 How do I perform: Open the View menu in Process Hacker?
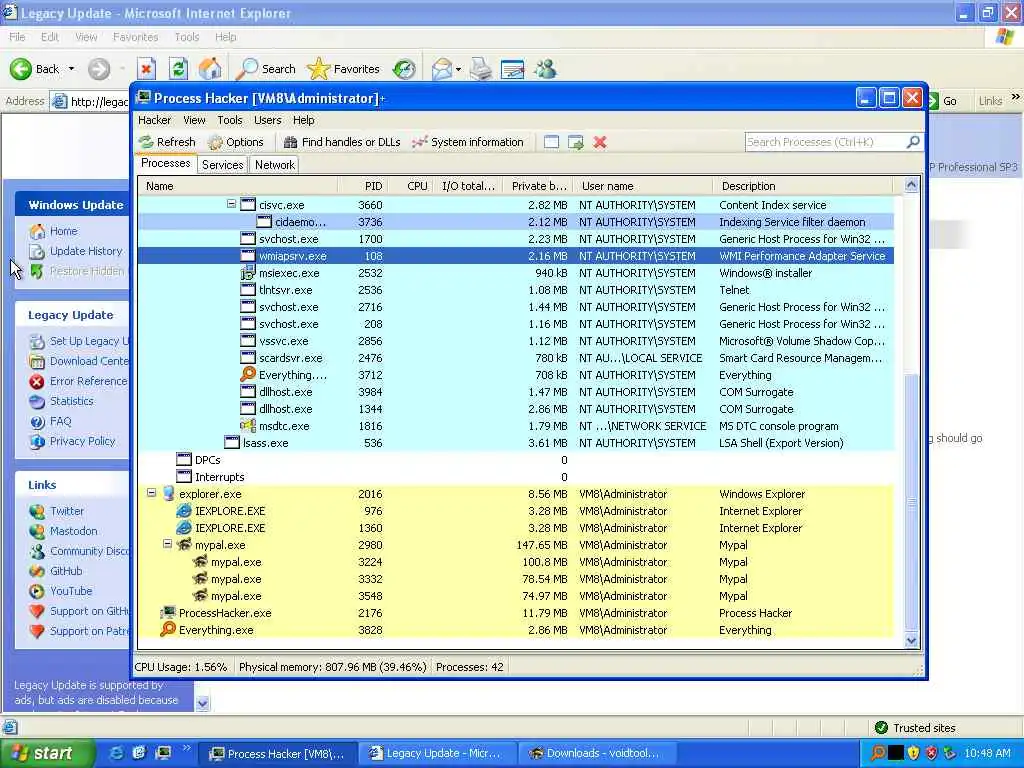(194, 120)
